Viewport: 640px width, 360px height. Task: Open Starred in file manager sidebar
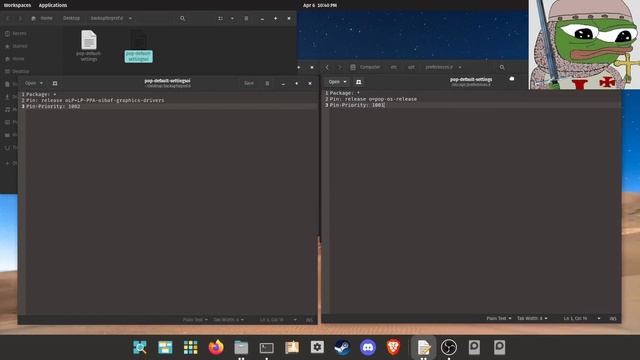[16, 46]
